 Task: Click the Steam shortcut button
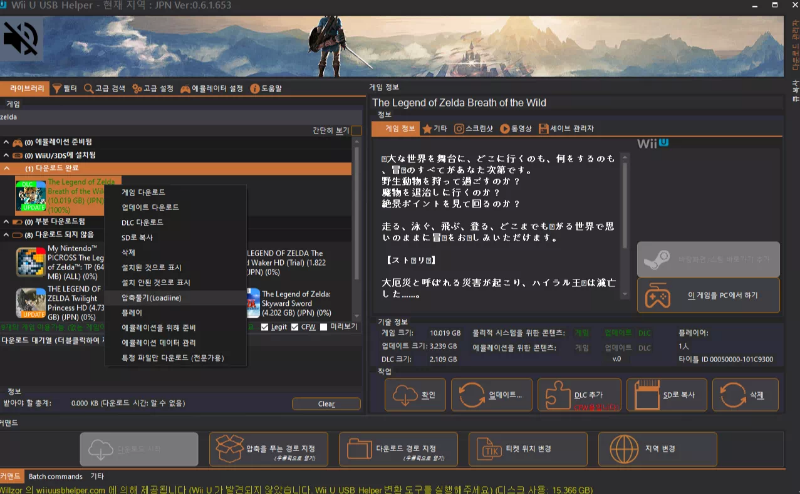(x=708, y=259)
